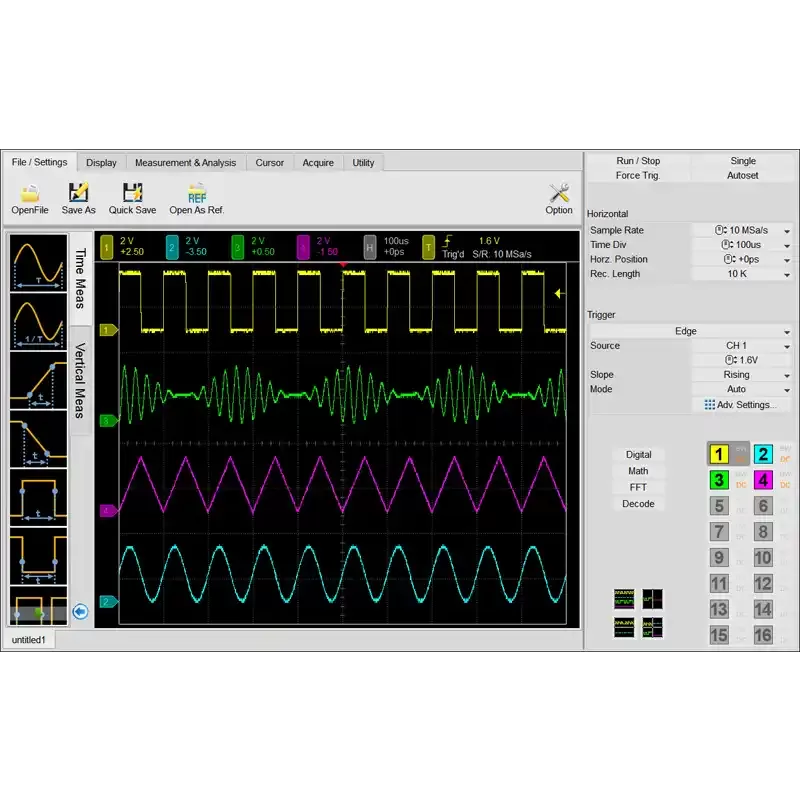Select the period measurement icon
This screenshot has width=800, height=800.
(38, 264)
